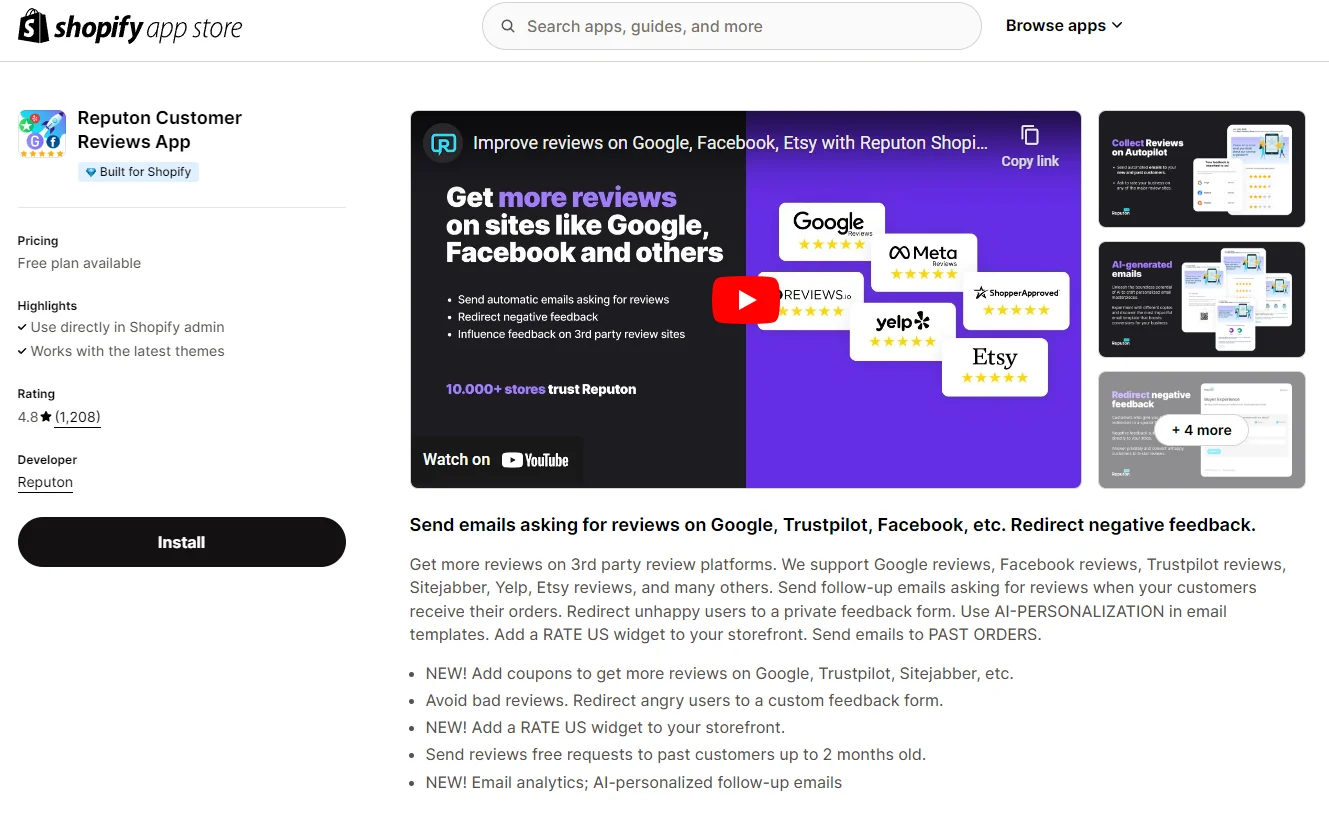Show the + 4 more screenshots

[x=1201, y=430]
